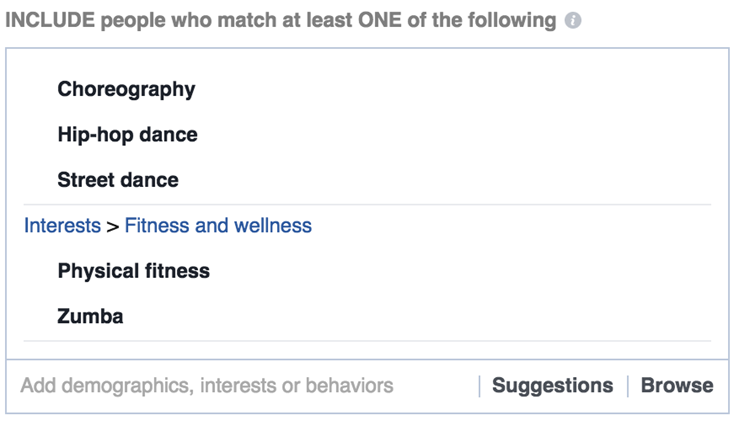
Task: Select the Physical fitness interest
Action: click(133, 271)
